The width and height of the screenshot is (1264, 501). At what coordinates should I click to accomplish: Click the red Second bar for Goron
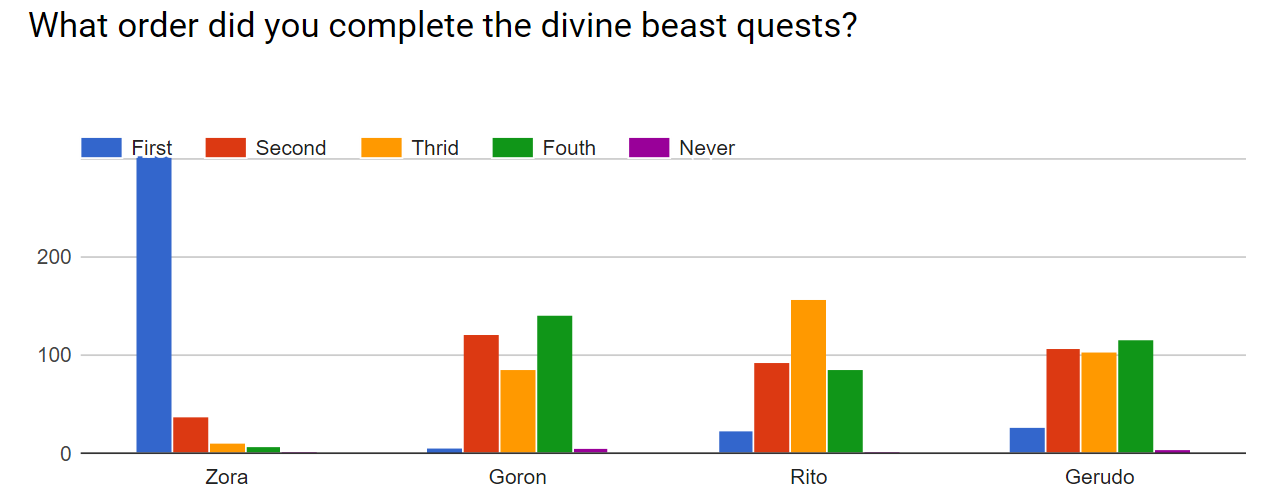[x=481, y=394]
